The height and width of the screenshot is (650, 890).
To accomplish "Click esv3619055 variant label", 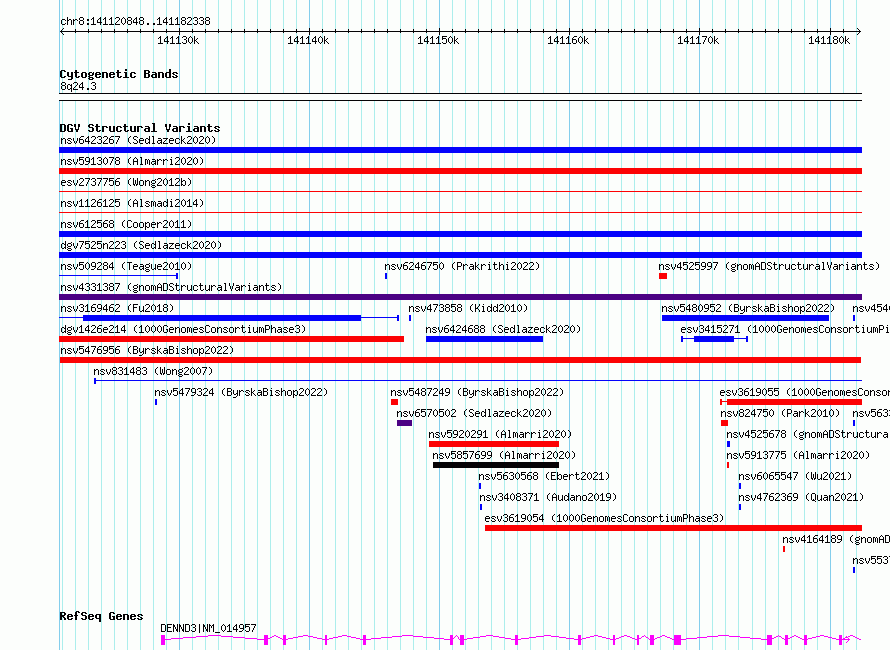I will pyautogui.click(x=804, y=392).
